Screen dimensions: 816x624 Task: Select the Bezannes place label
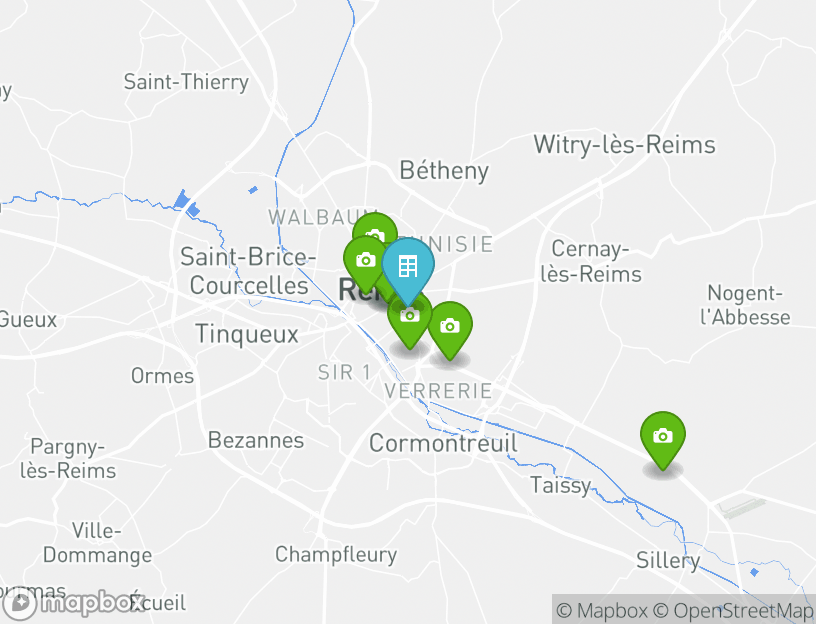[256, 440]
